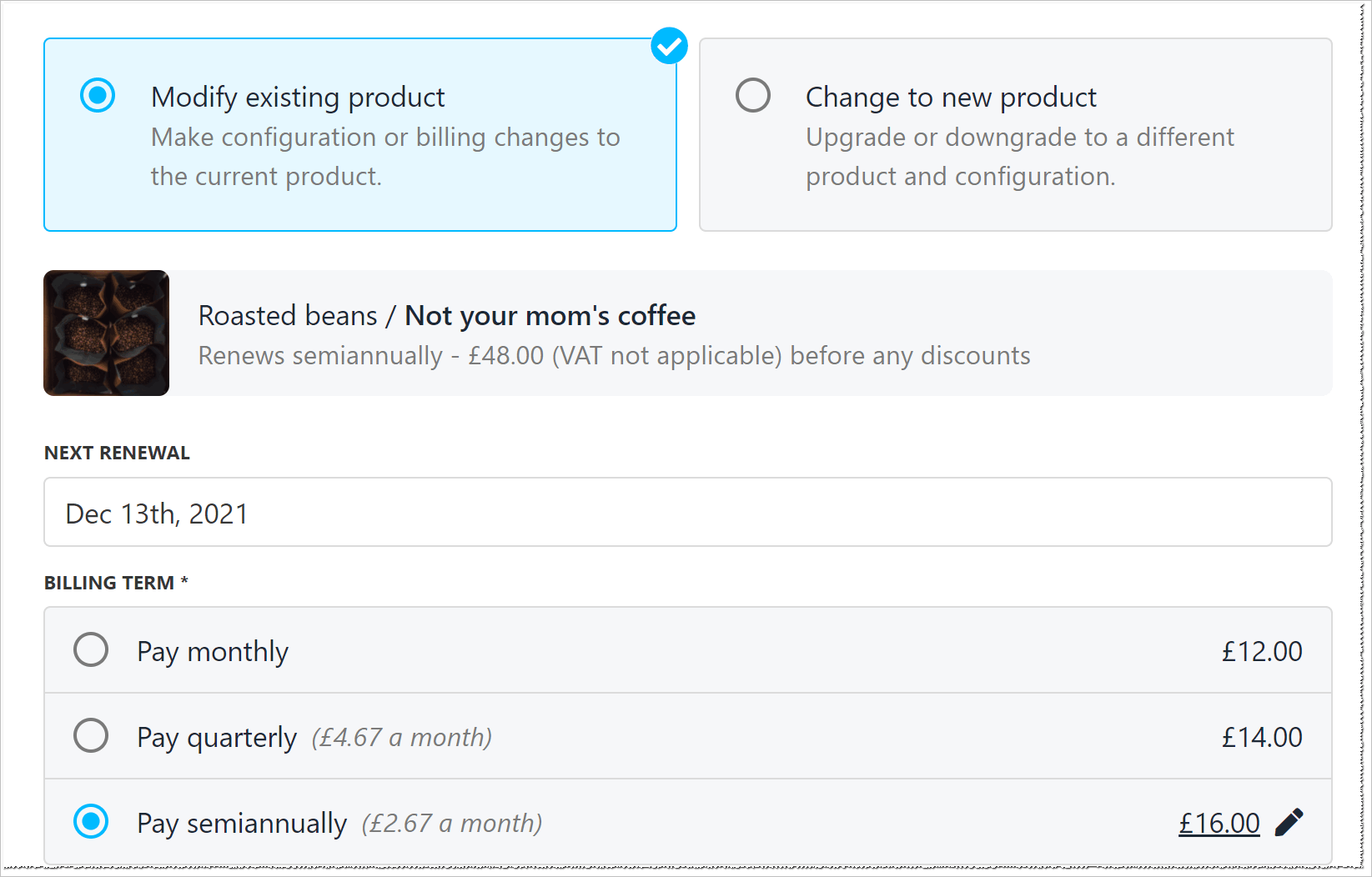The height and width of the screenshot is (877, 1372).
Task: Click the £12.00 monthly price
Action: pos(1261,651)
